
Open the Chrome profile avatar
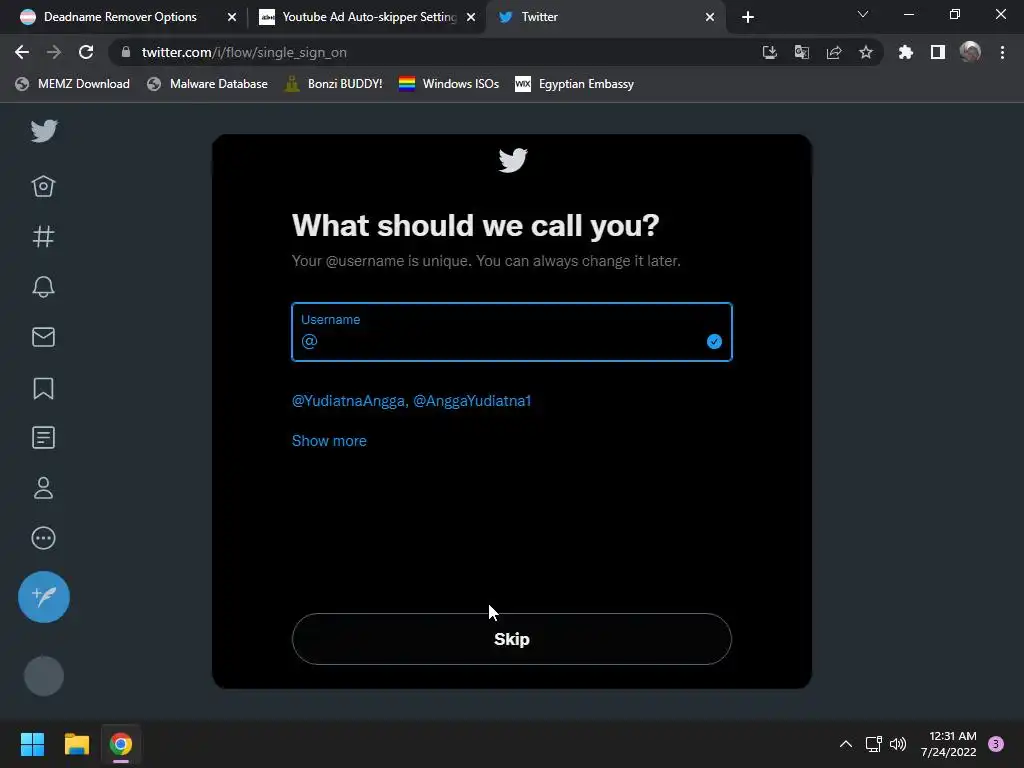click(970, 52)
